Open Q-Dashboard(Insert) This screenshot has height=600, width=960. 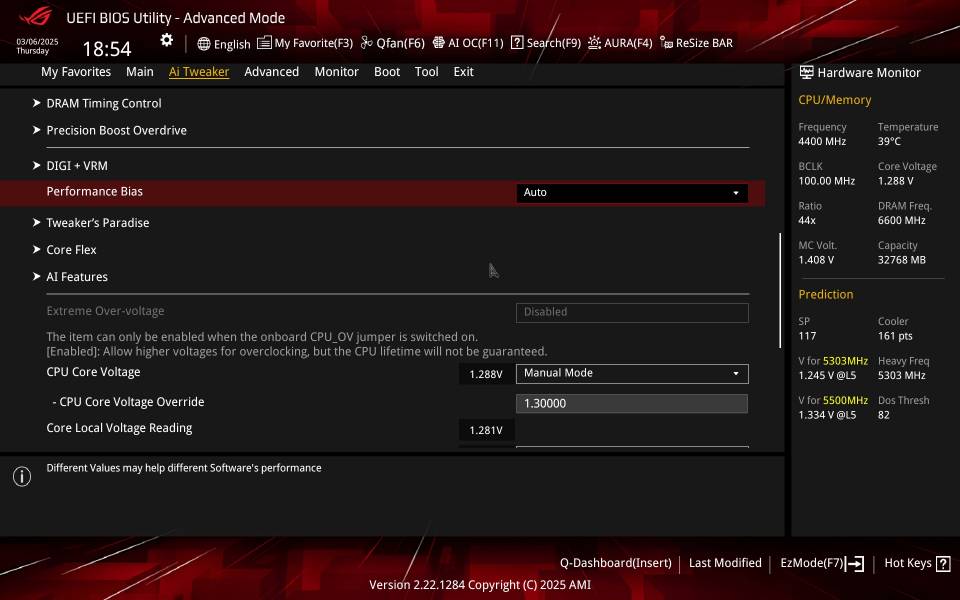click(615, 563)
